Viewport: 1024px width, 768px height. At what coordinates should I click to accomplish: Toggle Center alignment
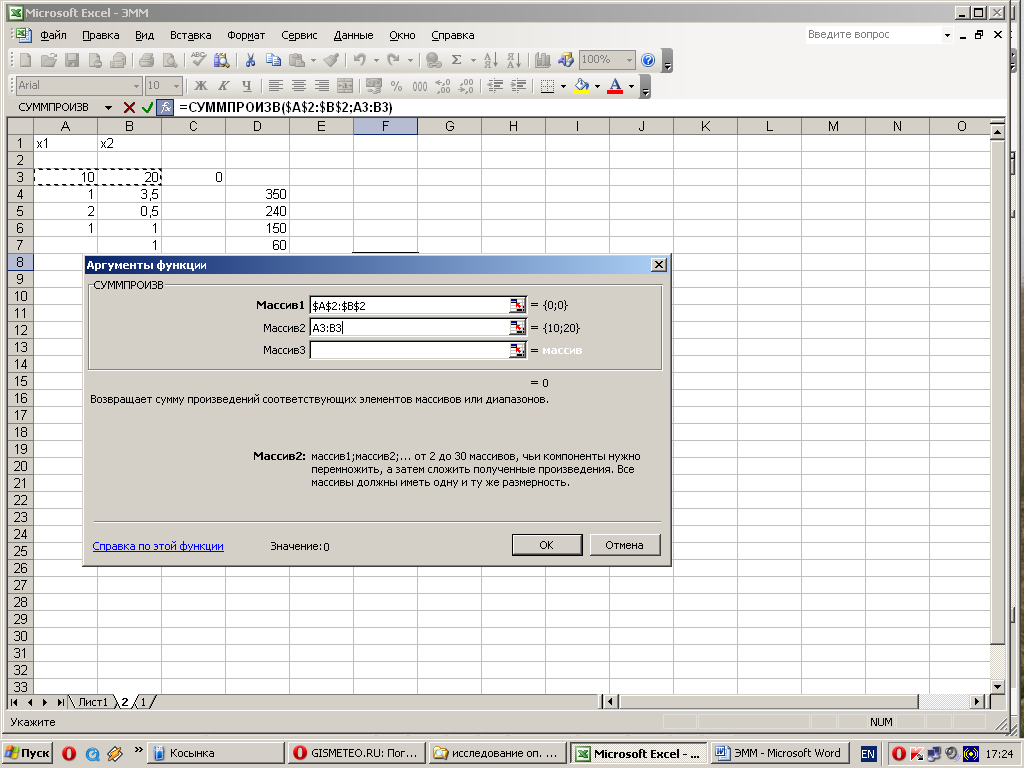click(298, 86)
